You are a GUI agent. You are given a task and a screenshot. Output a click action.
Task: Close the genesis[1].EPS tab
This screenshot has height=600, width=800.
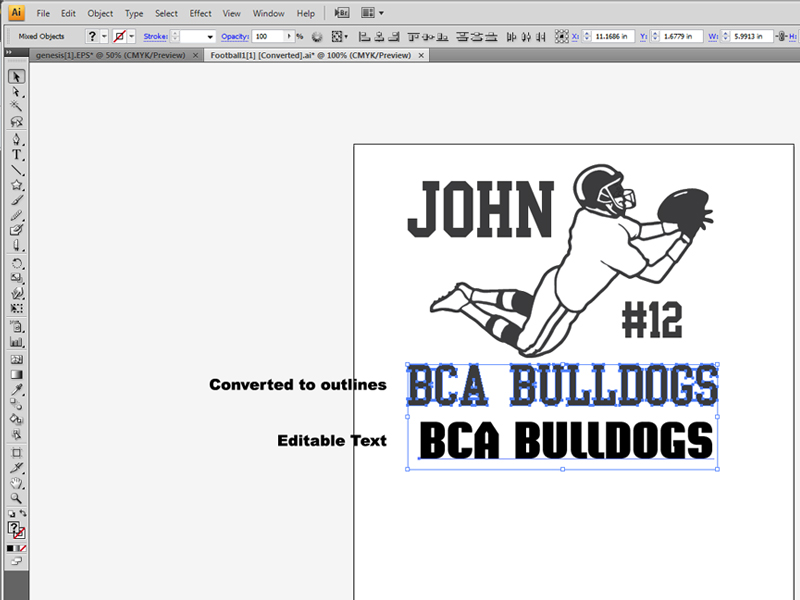pos(195,55)
